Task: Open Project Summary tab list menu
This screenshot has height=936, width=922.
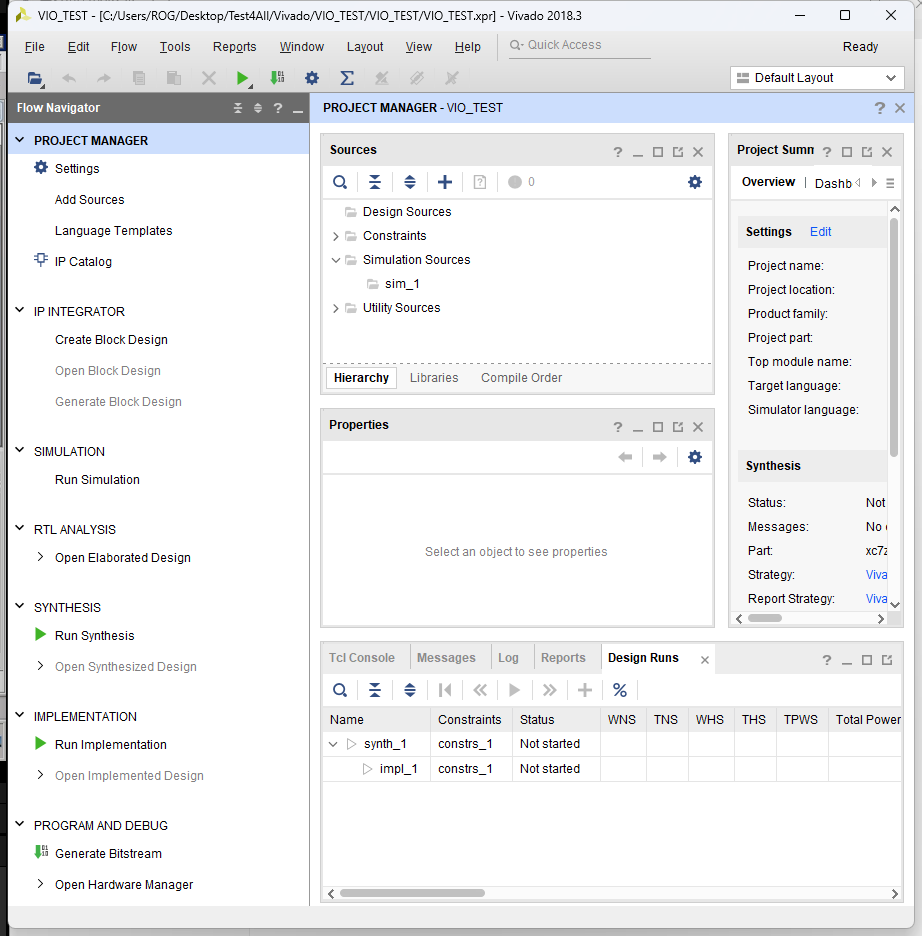Action: [x=890, y=183]
